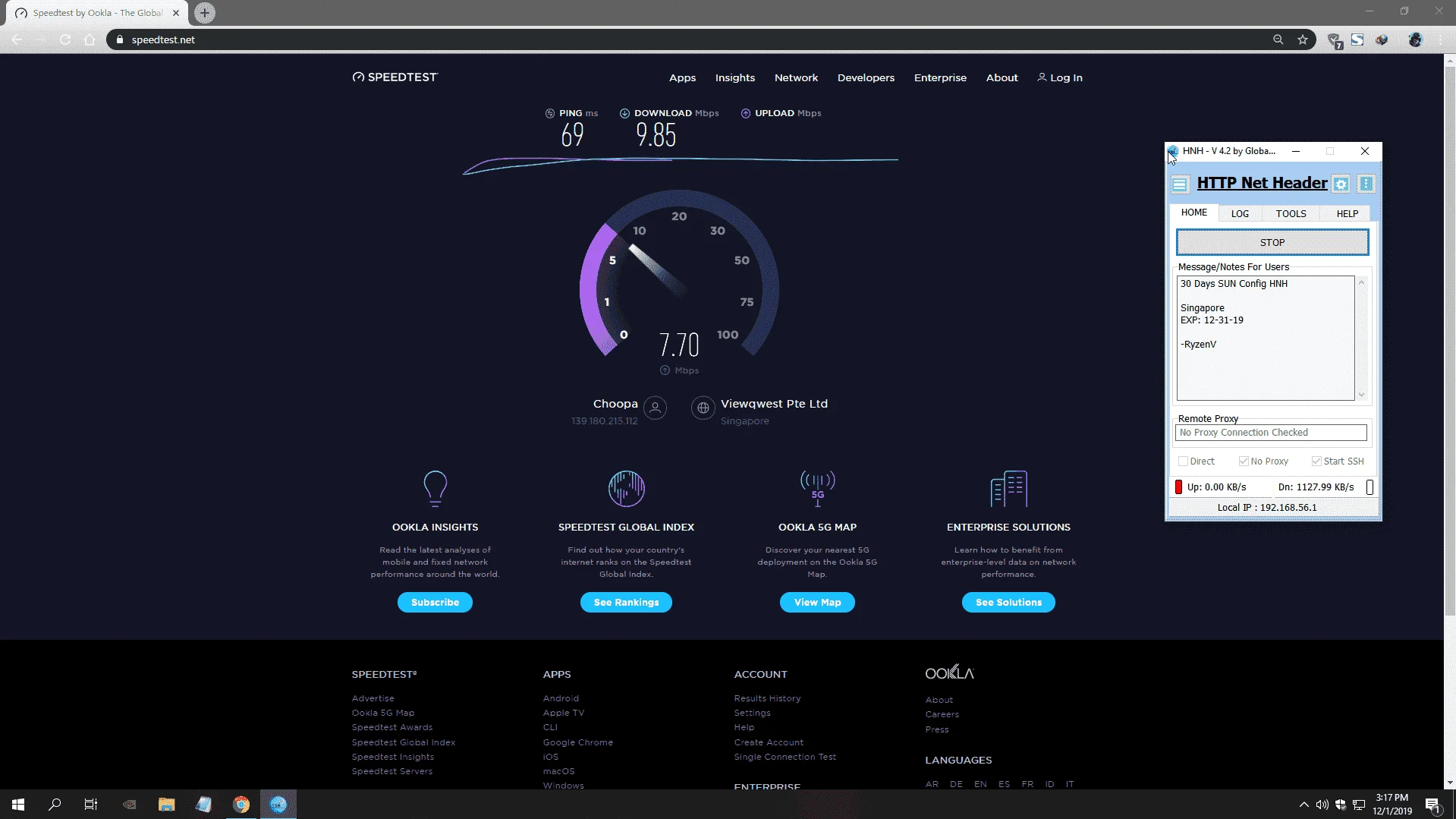Open the Google Chrome footer link under Apps

click(x=577, y=742)
